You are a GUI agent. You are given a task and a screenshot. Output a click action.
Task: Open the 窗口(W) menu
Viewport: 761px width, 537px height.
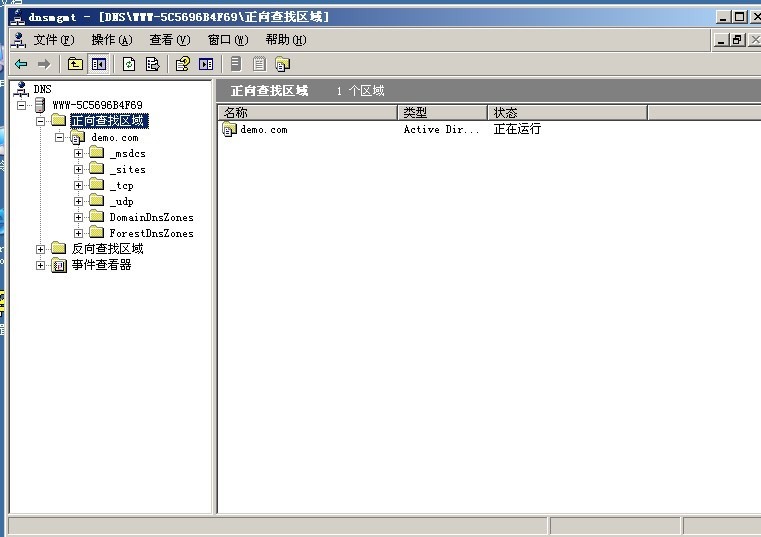pos(228,40)
